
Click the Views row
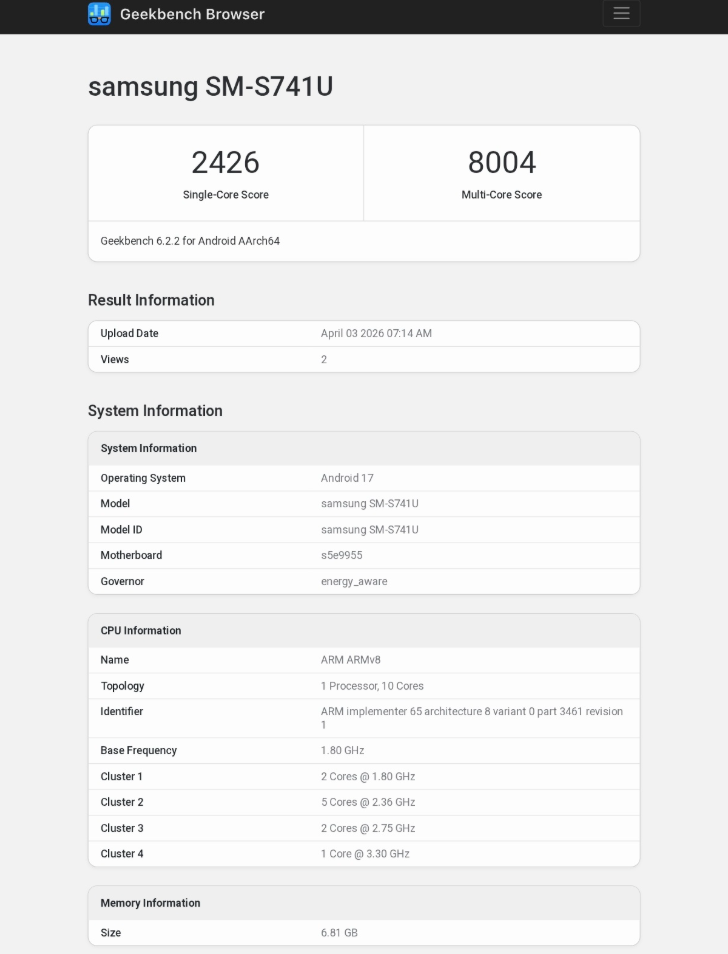pos(364,360)
